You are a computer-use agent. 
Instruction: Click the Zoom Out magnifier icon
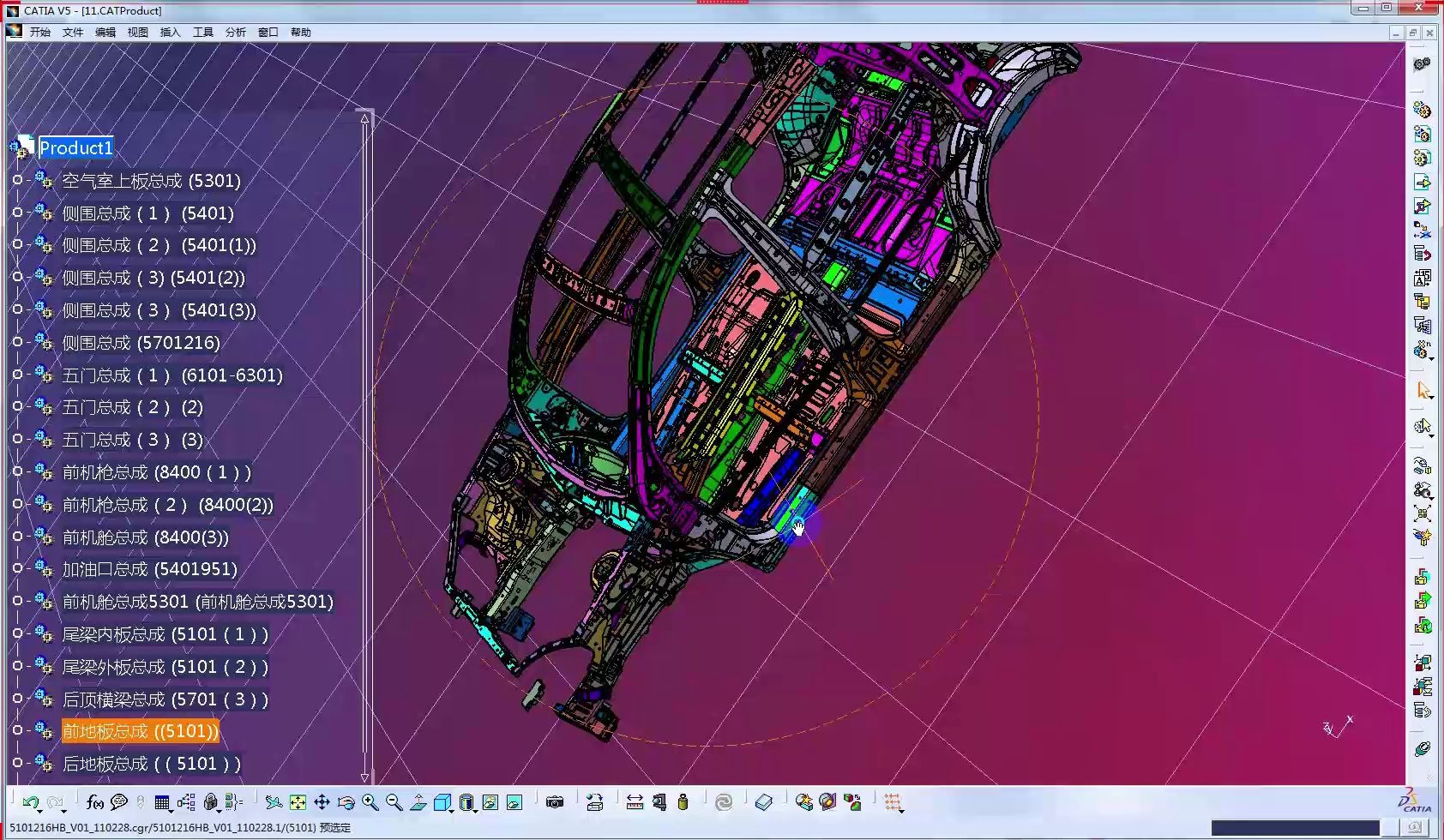pos(394,802)
